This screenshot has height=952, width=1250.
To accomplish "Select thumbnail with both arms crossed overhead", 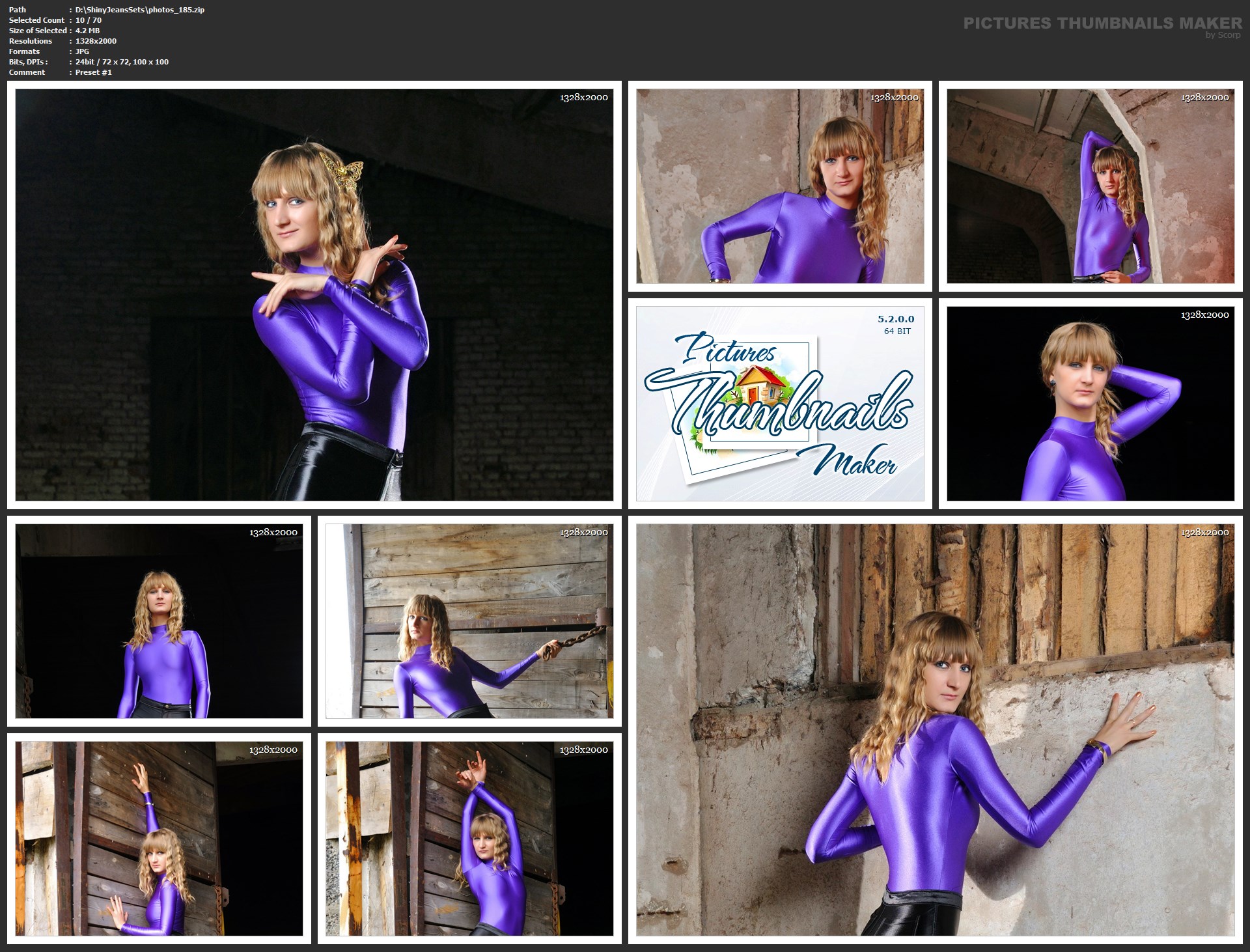I will point(469,839).
